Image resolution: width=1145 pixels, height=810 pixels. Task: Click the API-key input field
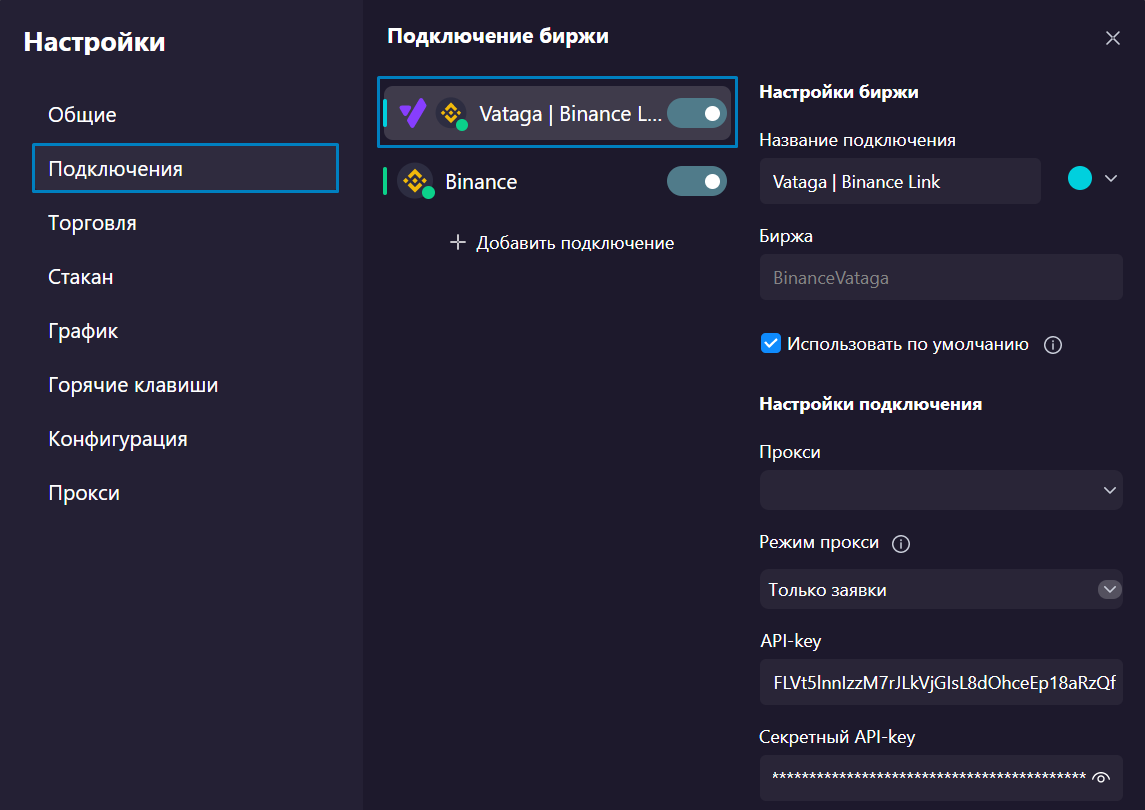[941, 682]
